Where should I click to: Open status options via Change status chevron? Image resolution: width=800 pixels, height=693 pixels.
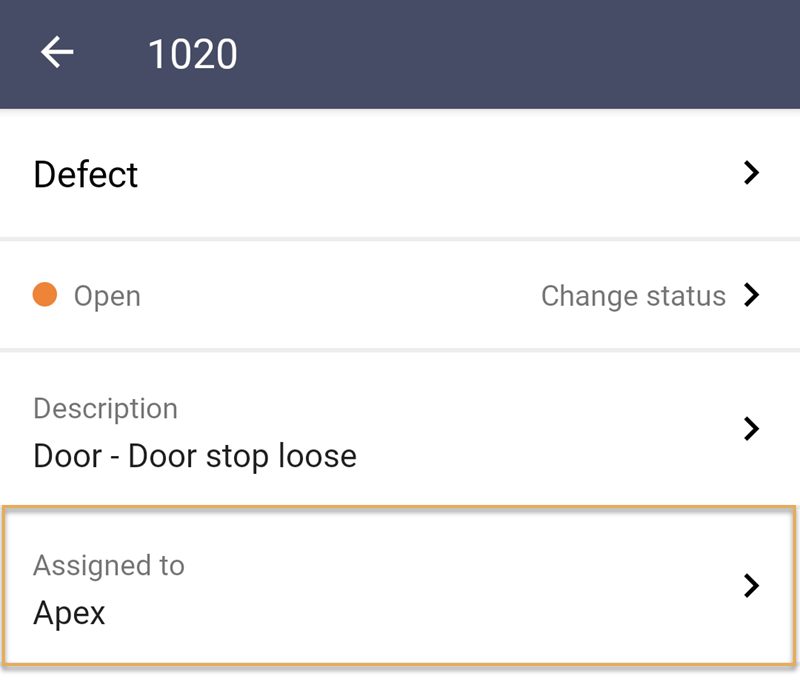point(751,295)
